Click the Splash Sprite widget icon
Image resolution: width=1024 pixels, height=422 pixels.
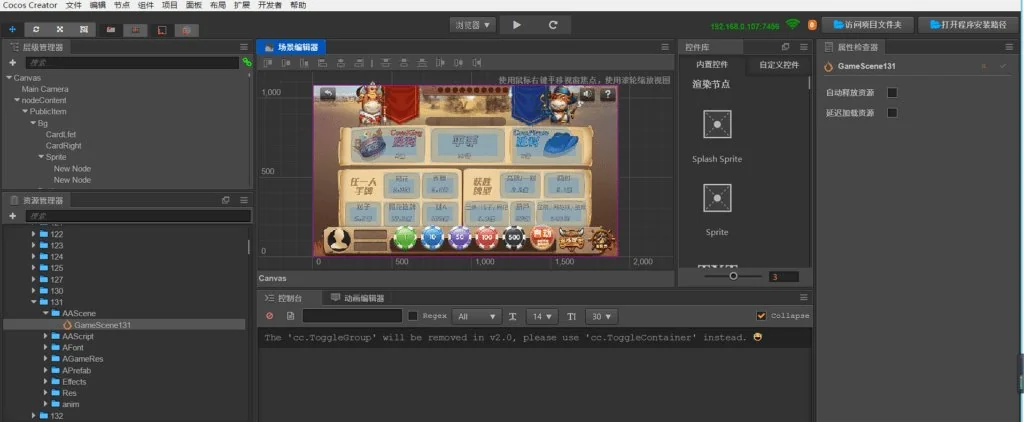[x=716, y=125]
